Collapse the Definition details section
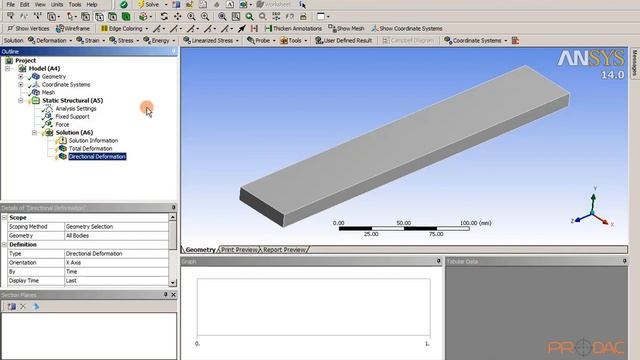 click(4, 244)
